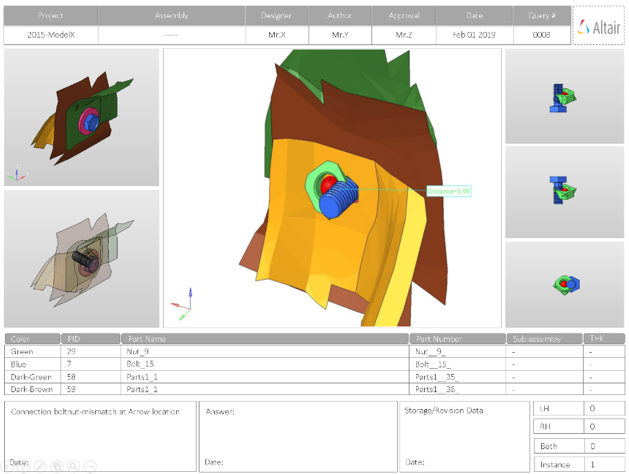Click the Distance=3.99 measurement label
Image resolution: width=629 pixels, height=474 pixels.
(x=448, y=191)
